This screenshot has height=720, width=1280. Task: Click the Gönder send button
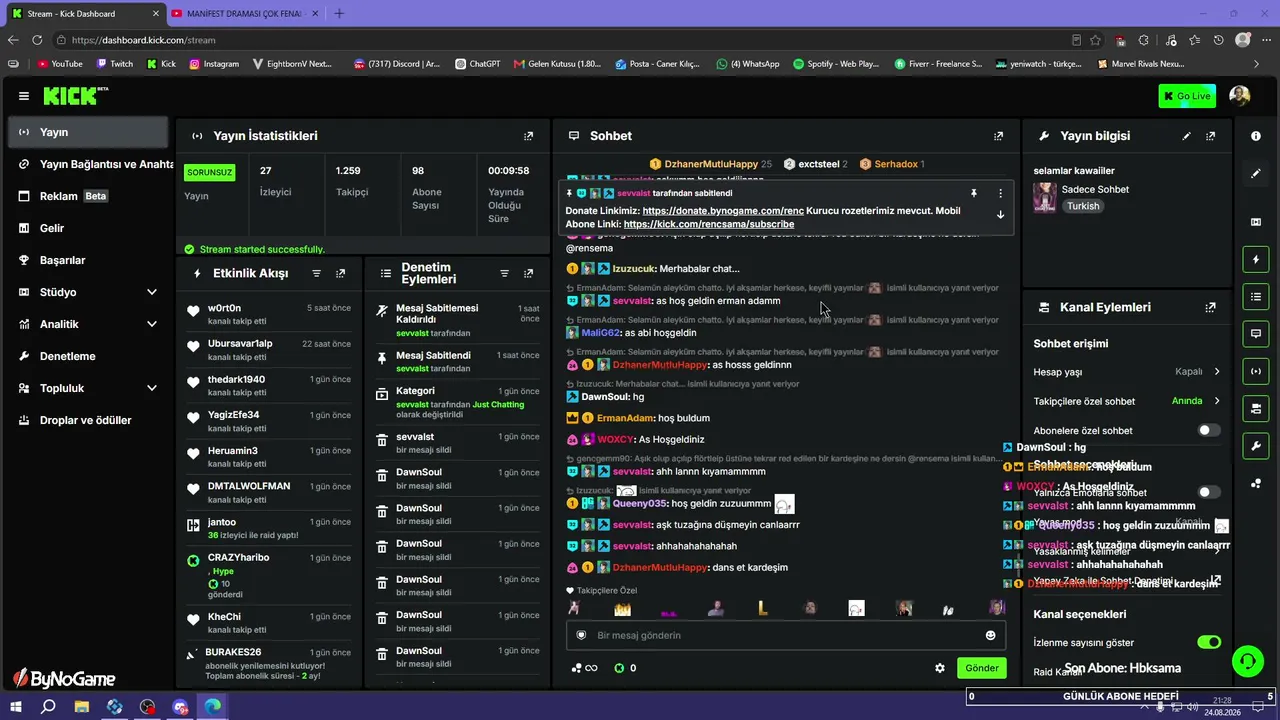tap(981, 668)
